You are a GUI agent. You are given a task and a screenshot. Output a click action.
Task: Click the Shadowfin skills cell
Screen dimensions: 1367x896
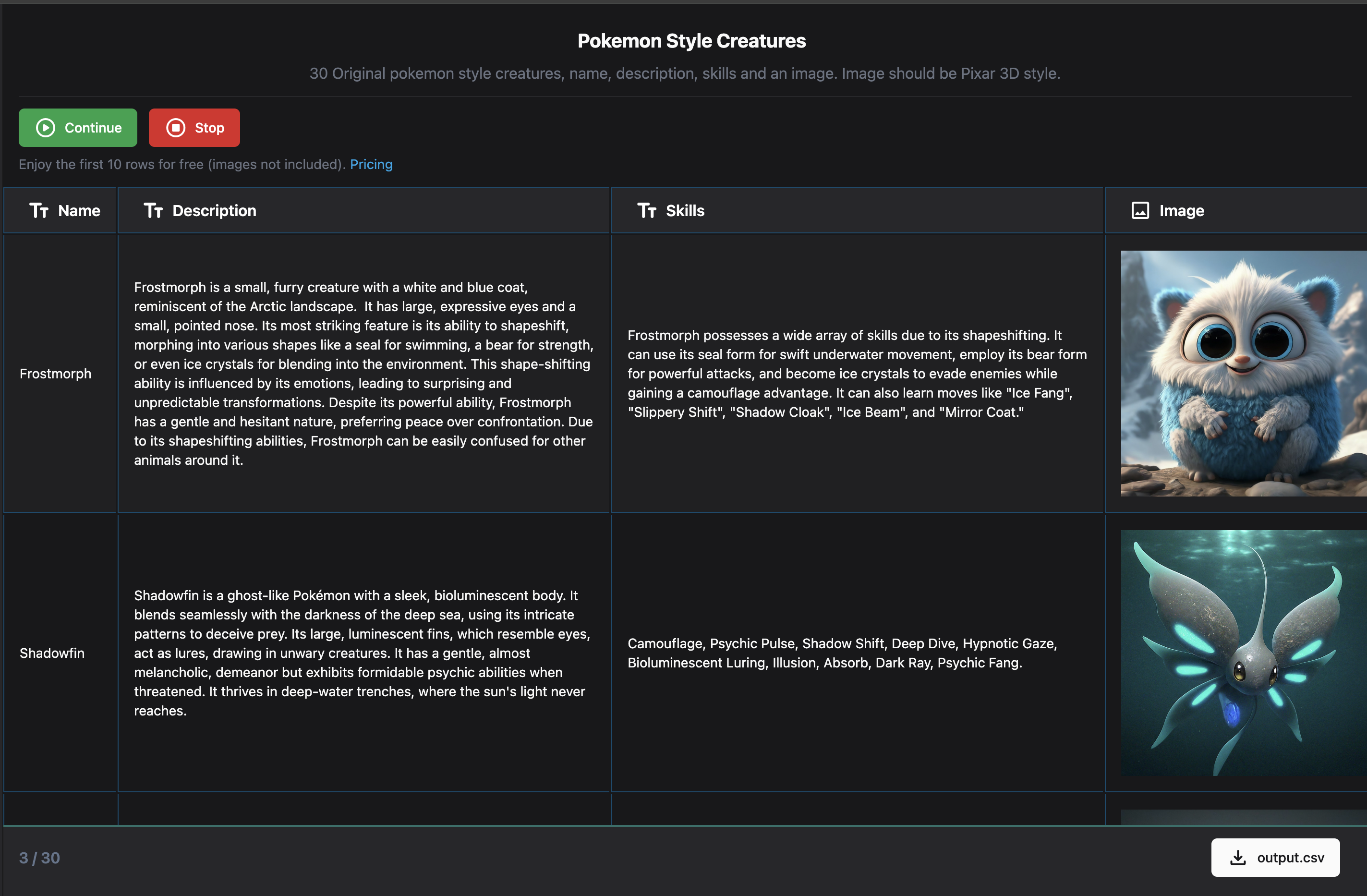pyautogui.click(x=842, y=653)
